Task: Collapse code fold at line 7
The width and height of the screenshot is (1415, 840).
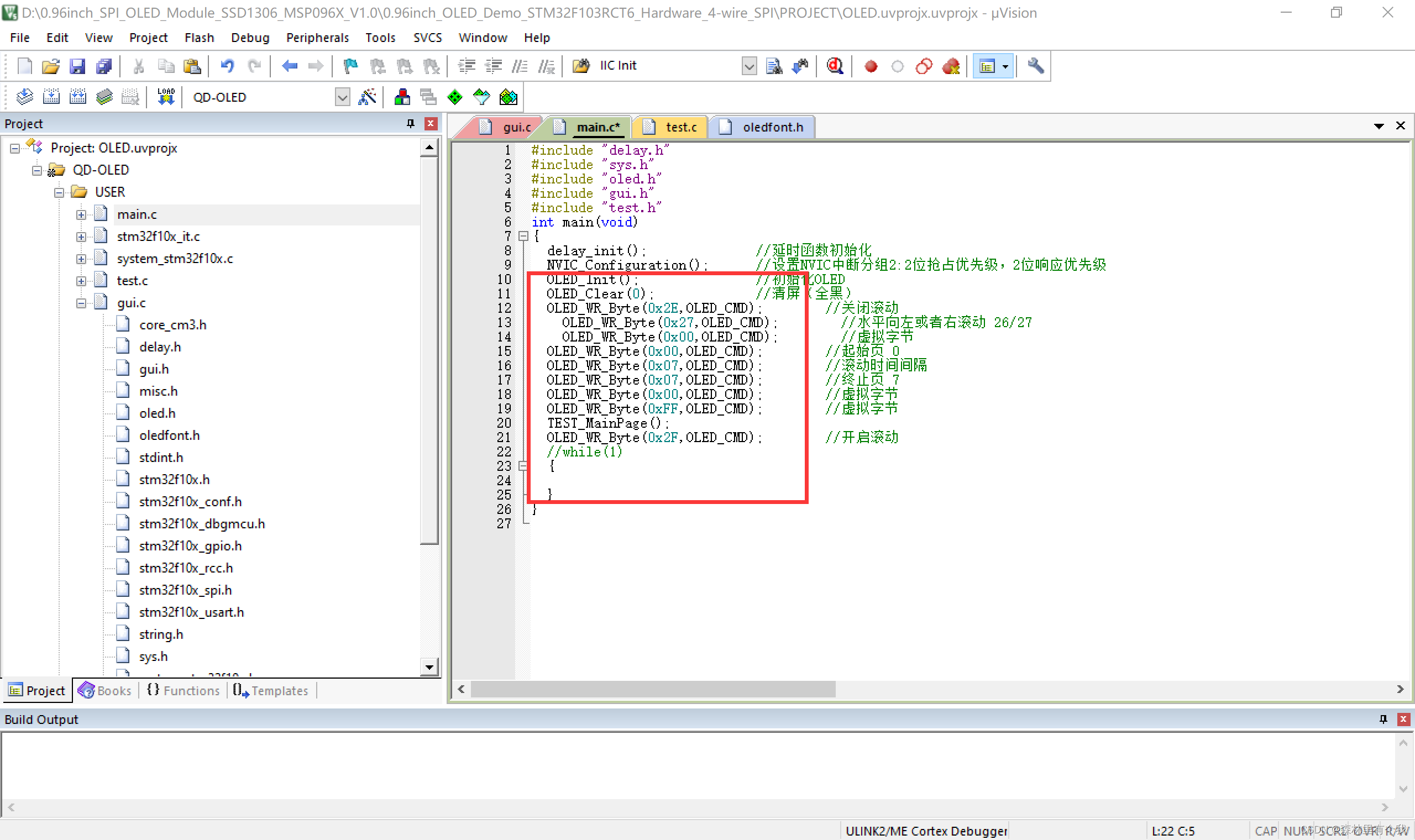Action: click(x=523, y=237)
